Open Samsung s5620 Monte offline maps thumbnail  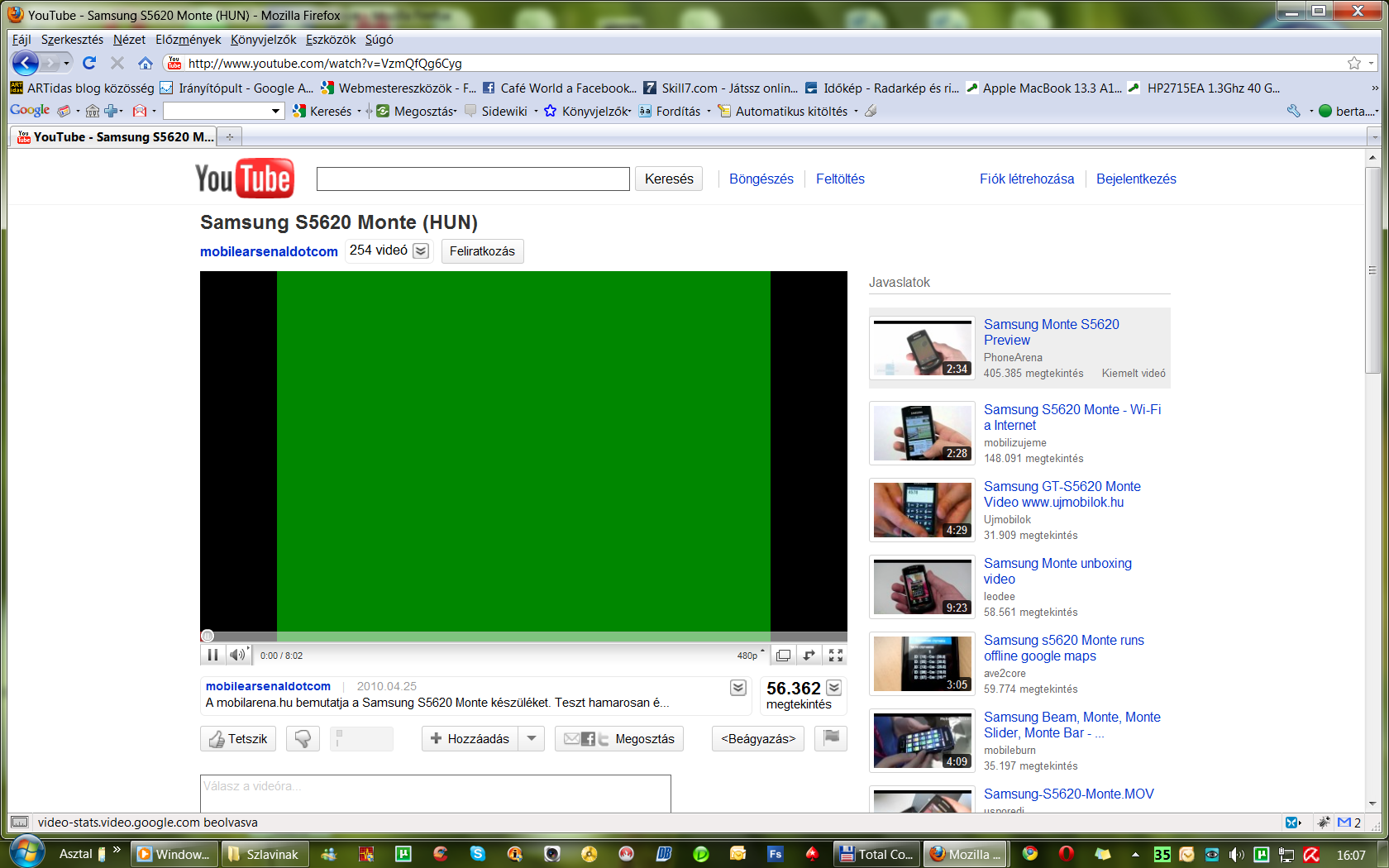[x=923, y=664]
